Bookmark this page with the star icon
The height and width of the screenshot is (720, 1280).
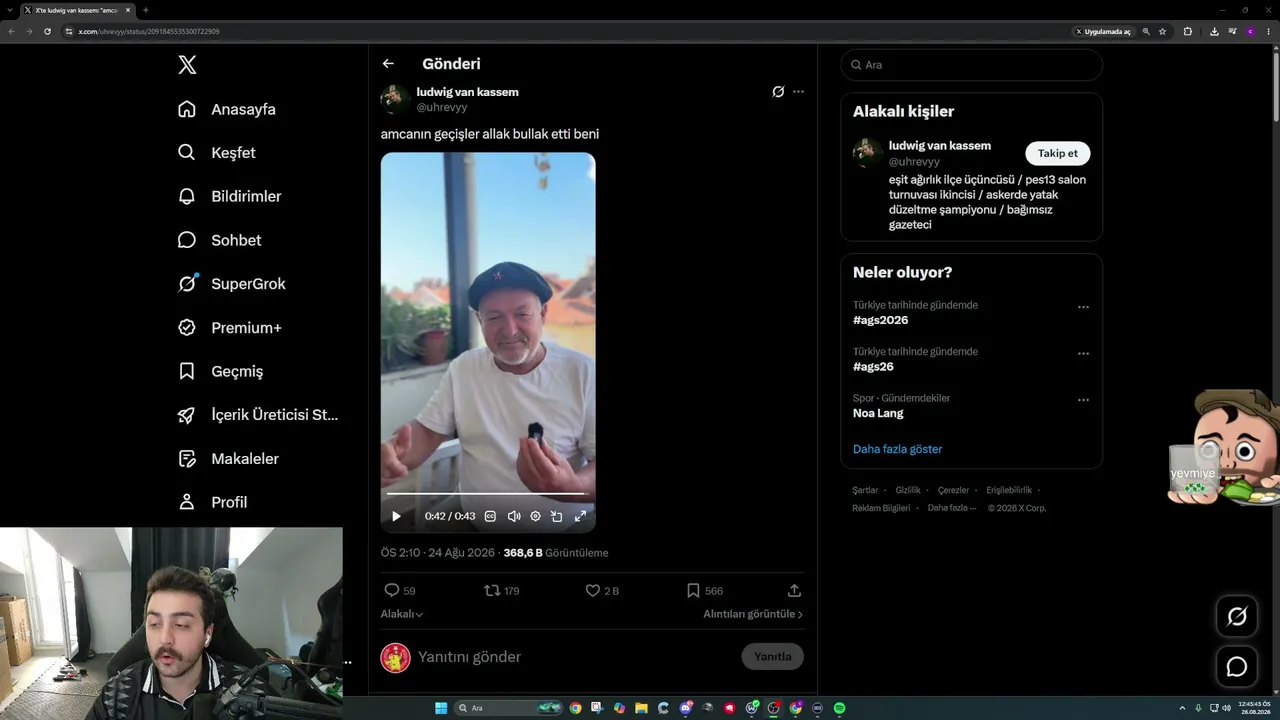(x=1162, y=32)
